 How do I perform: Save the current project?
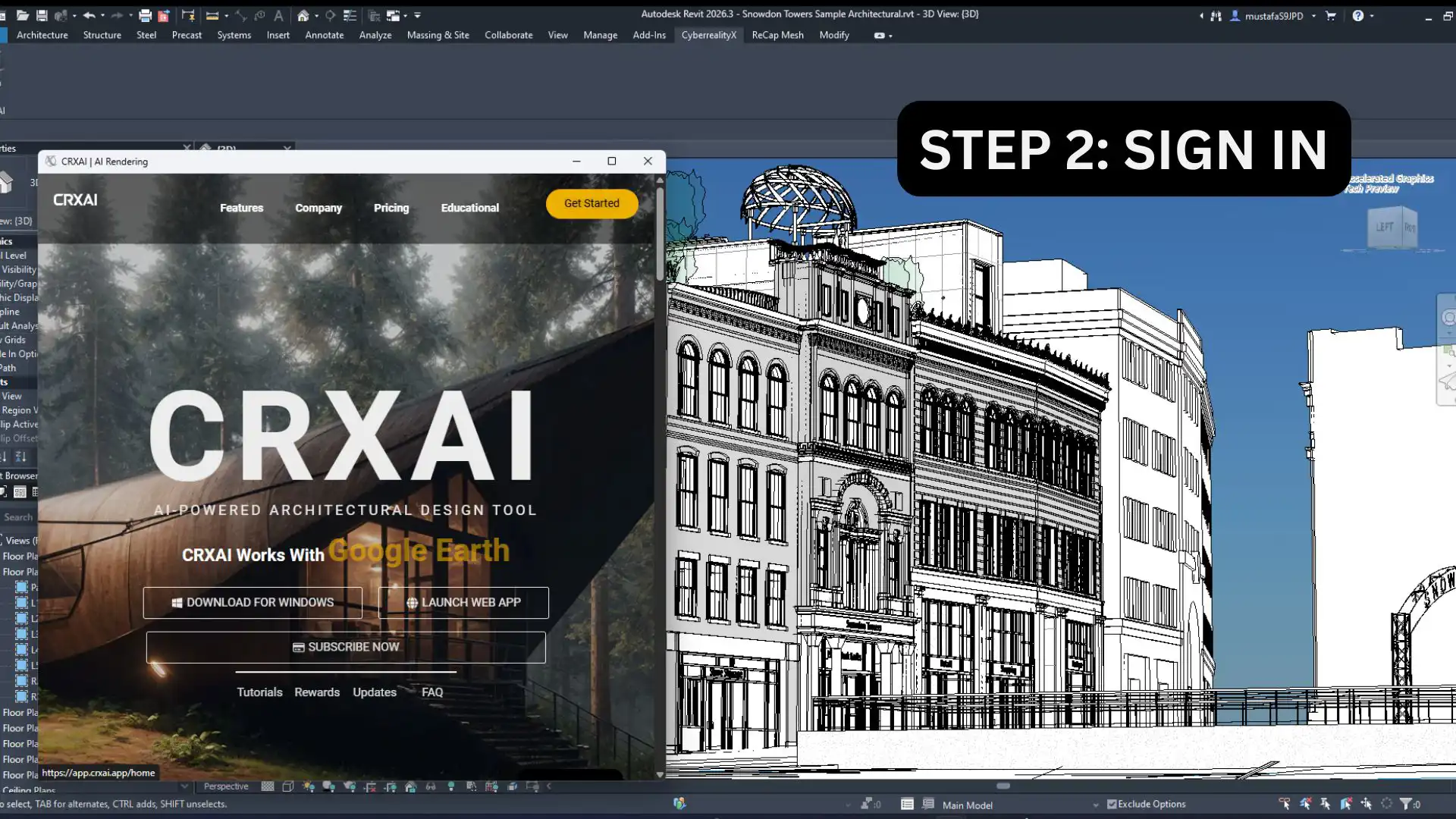click(42, 15)
